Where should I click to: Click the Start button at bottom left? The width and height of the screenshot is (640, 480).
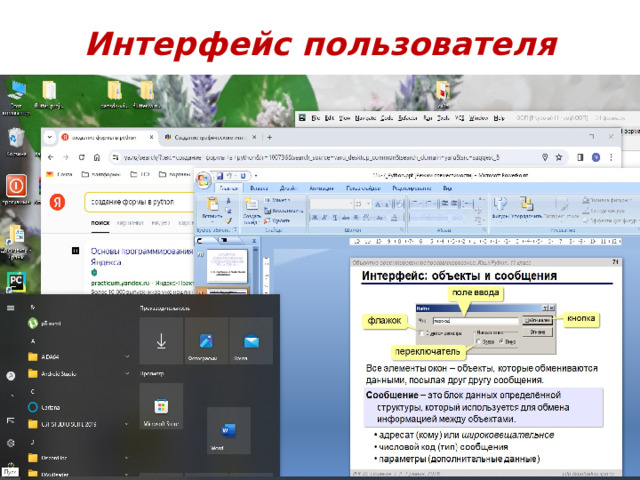click(10, 472)
